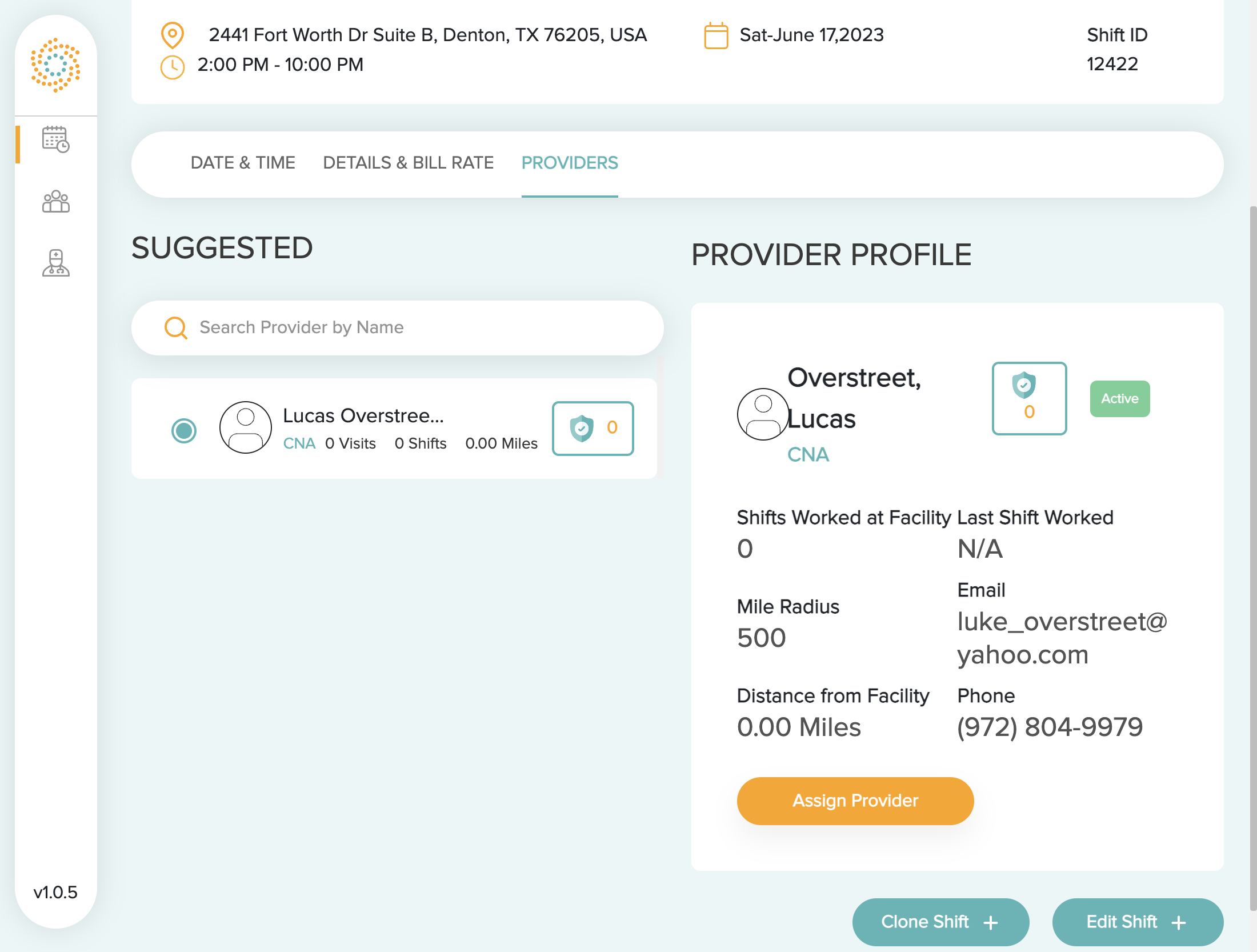This screenshot has height=952, width=1257.
Task: Click the CNA label in suggested row
Action: pos(299,443)
